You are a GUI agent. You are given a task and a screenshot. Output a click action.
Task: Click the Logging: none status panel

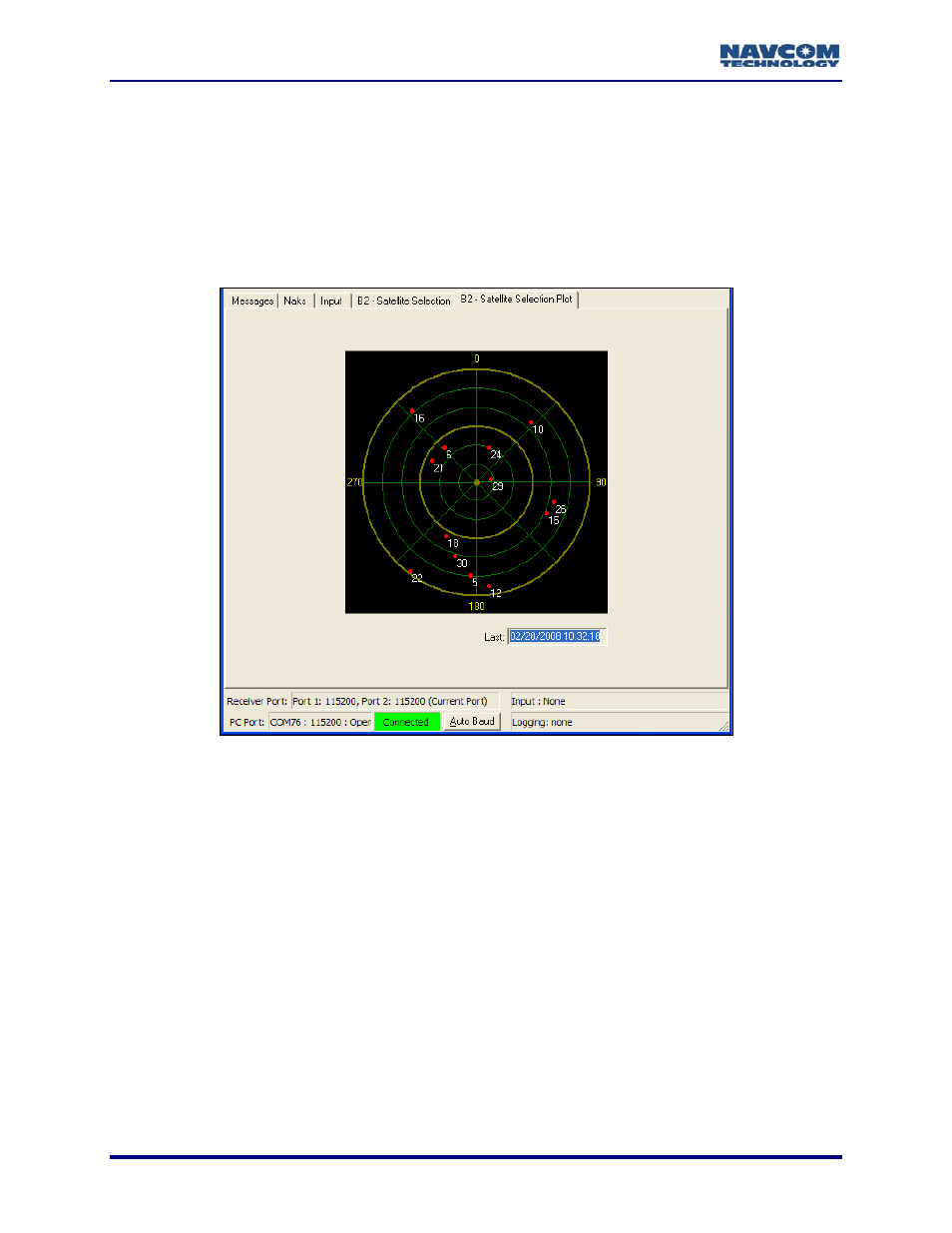click(619, 722)
